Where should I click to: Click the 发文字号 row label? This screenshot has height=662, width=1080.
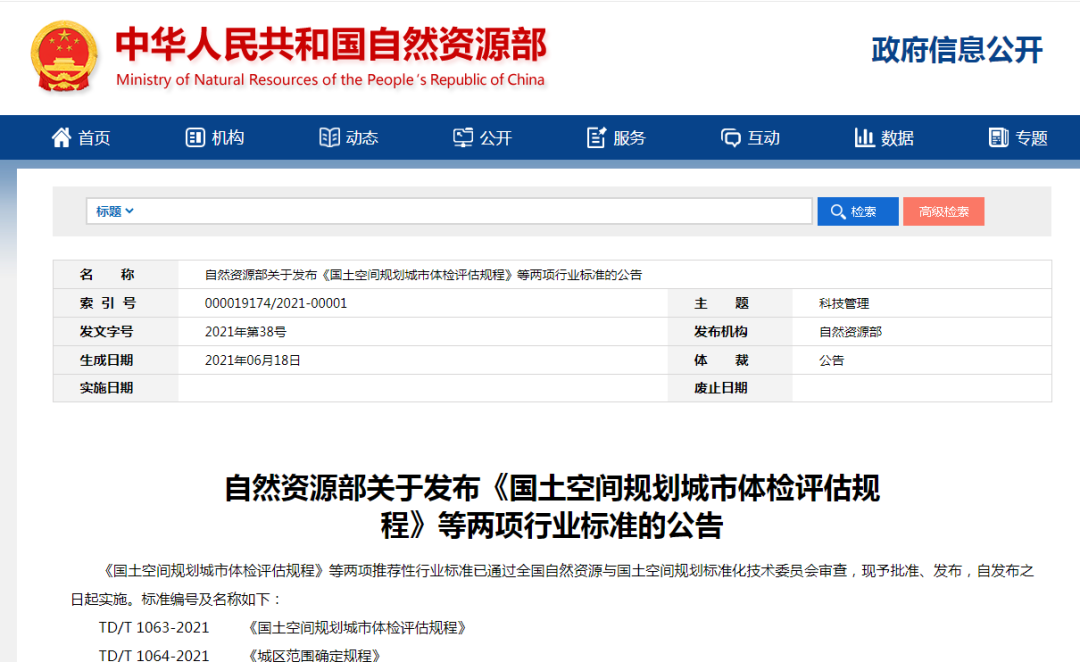point(106,332)
